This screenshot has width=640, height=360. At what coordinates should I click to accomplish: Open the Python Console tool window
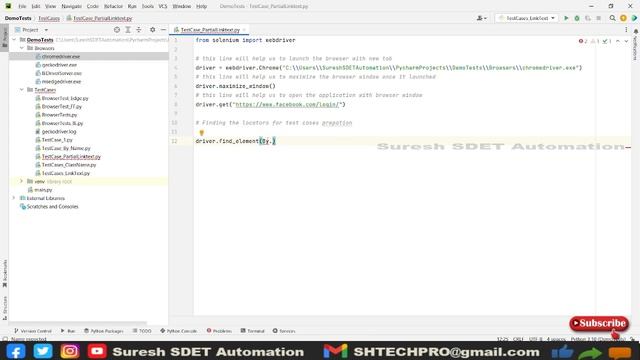pyautogui.click(x=178, y=331)
